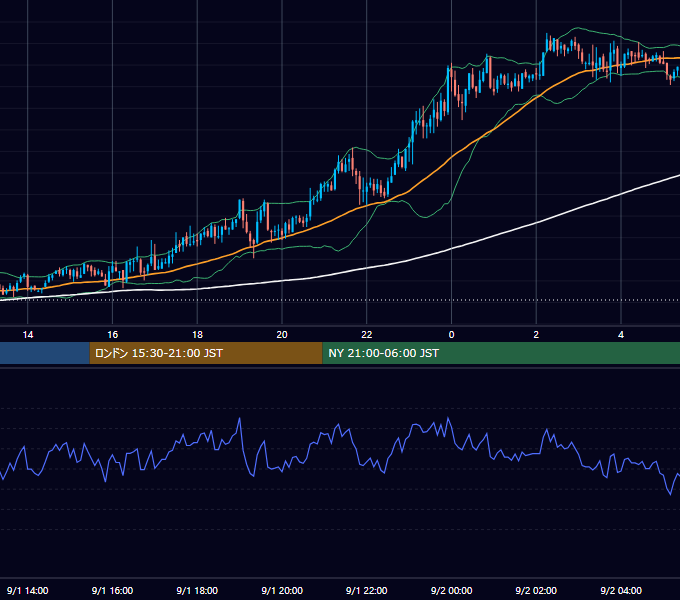This screenshot has width=680, height=600.
Task: Click the 20 hour axis label
Action: pos(282,335)
